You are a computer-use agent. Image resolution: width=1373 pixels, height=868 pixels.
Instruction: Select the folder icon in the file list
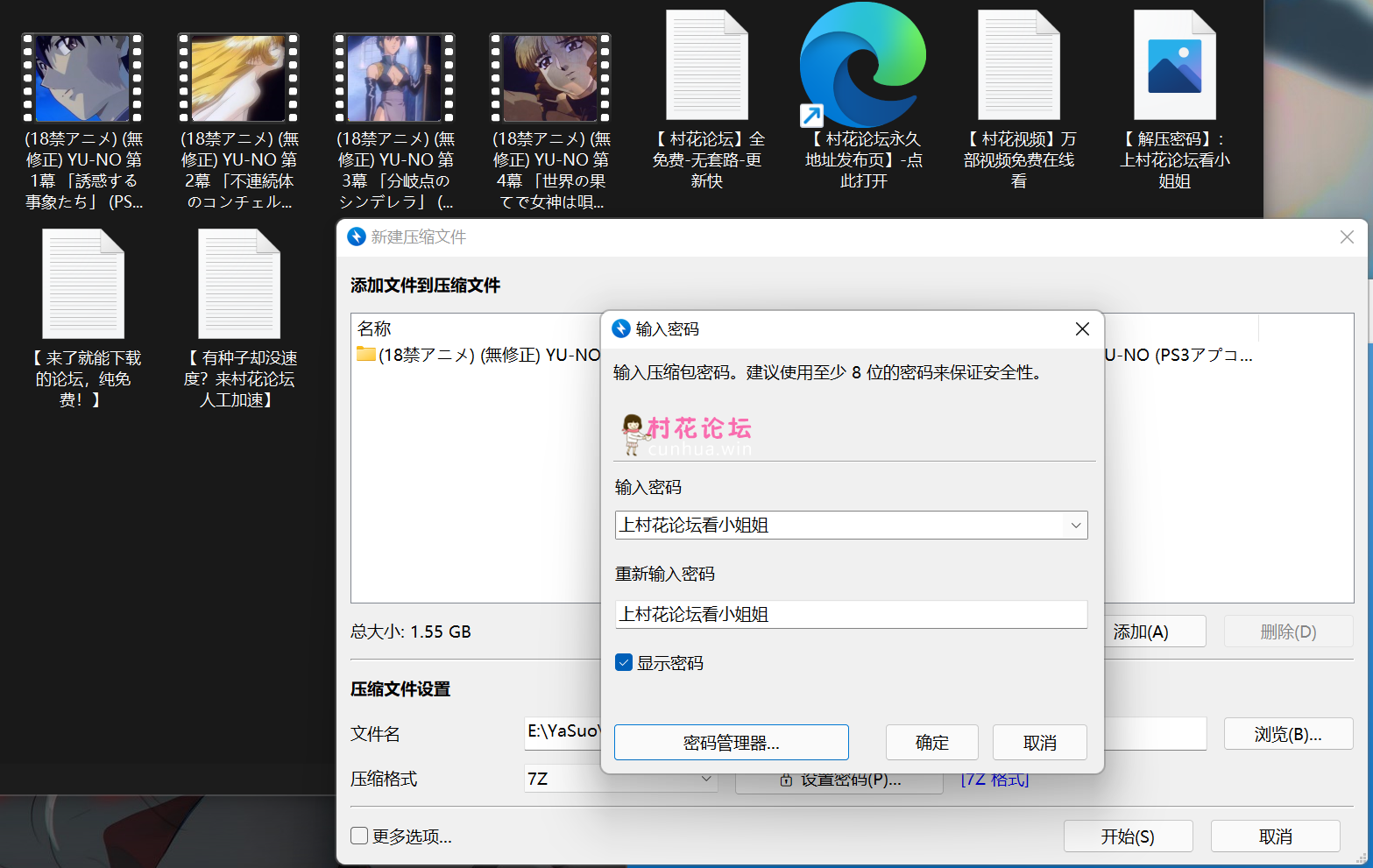[x=366, y=355]
